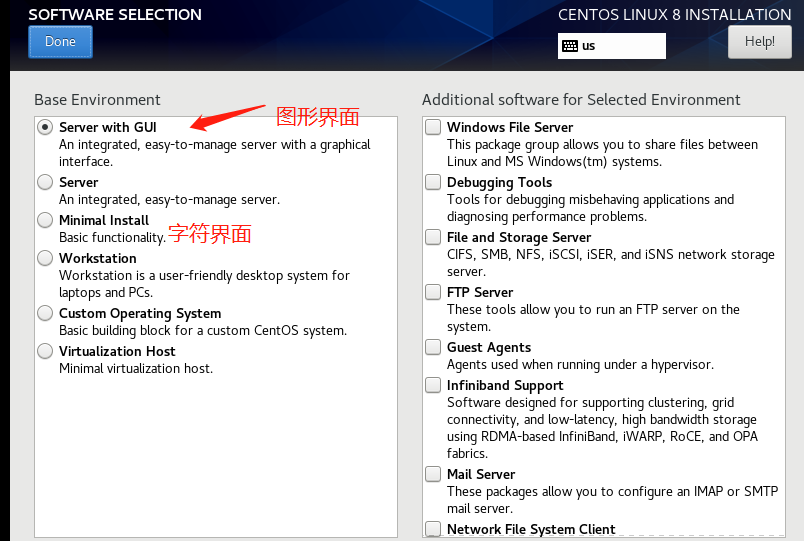
Task: Click 'Guest Agents' label text
Action: point(489,348)
